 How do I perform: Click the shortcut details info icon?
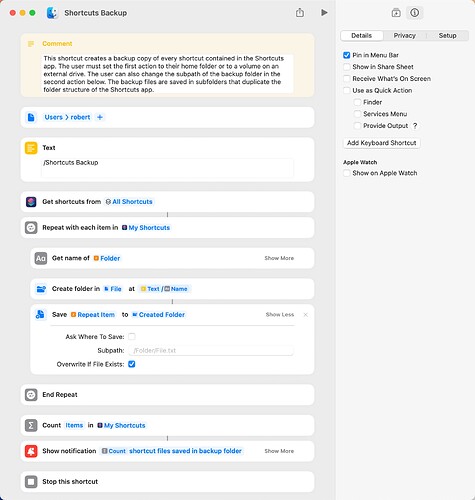[414, 13]
